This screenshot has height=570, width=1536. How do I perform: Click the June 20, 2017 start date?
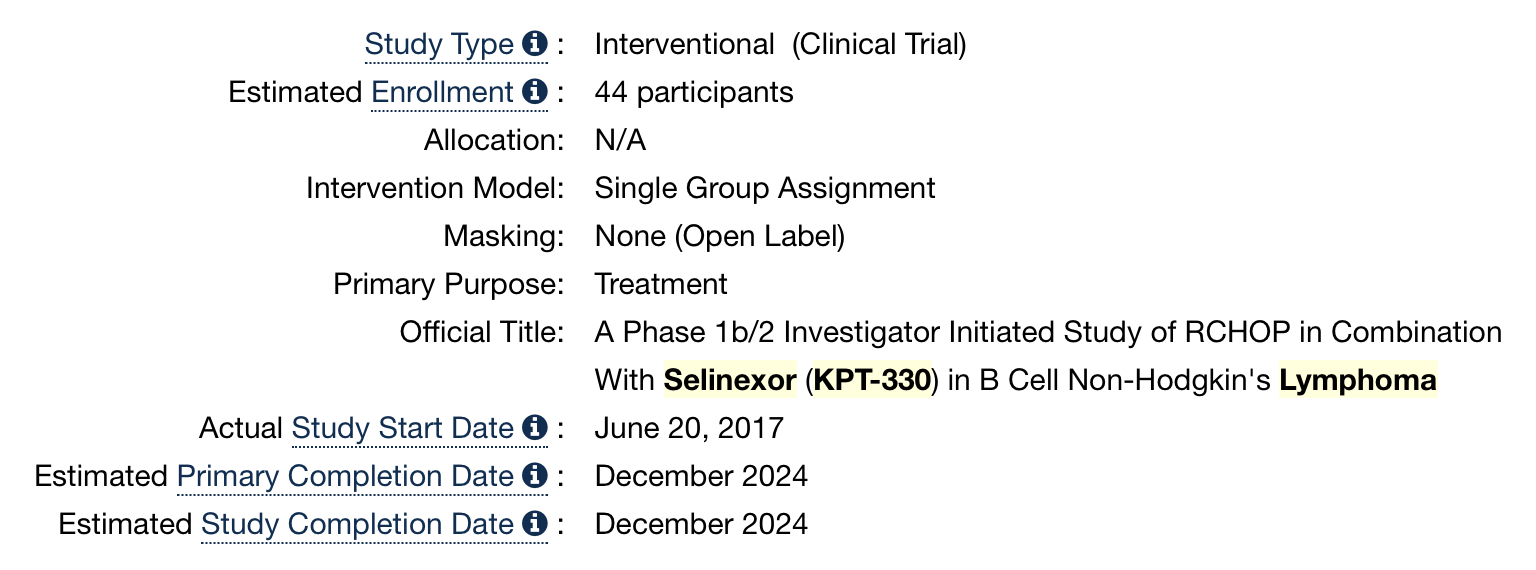click(x=689, y=429)
